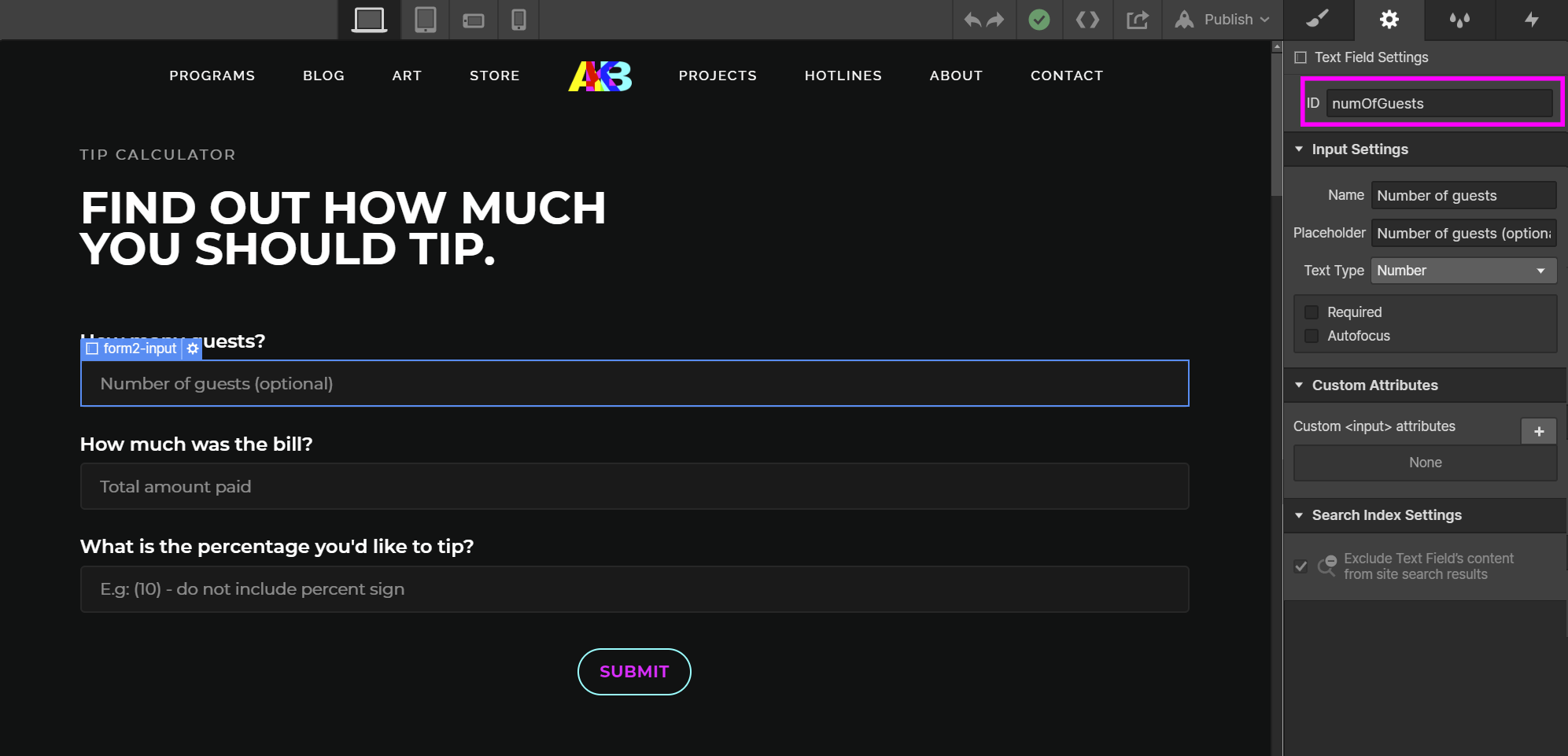The width and height of the screenshot is (1568, 756).
Task: Click the canvas vertical scrollbar
Action: 1277,124
